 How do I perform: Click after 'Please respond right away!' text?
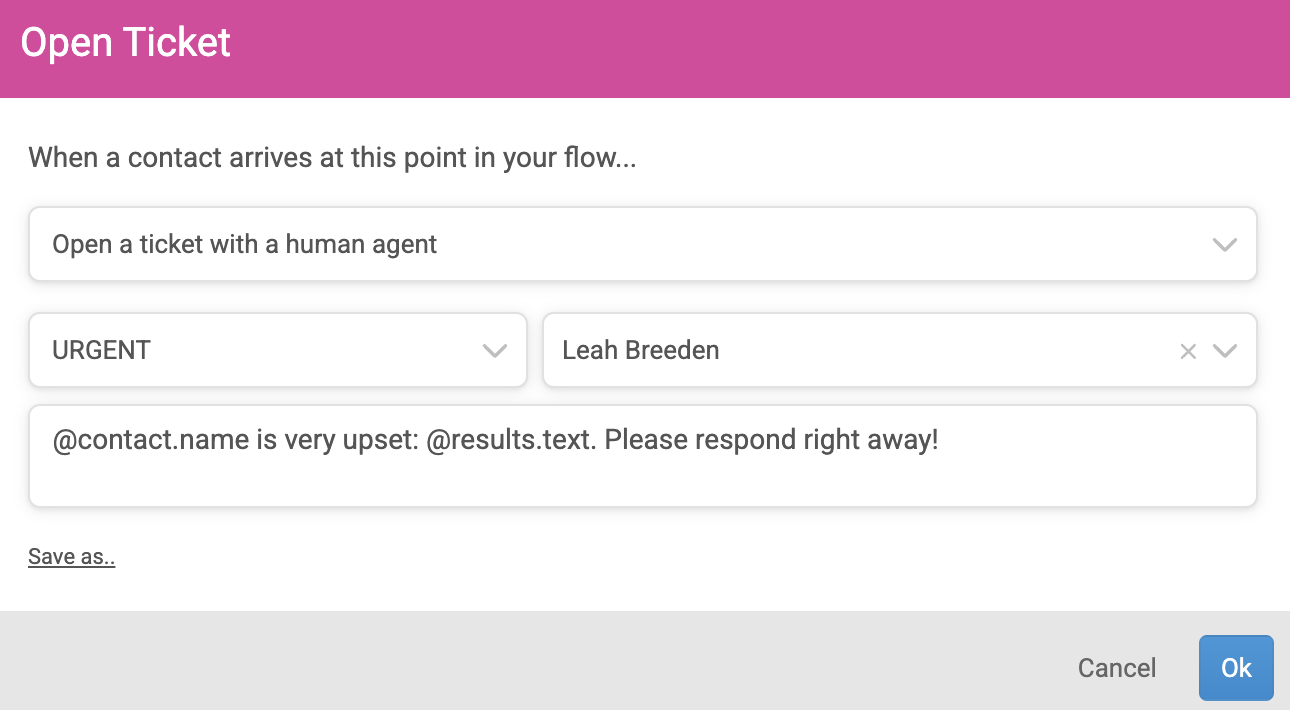[944, 441]
